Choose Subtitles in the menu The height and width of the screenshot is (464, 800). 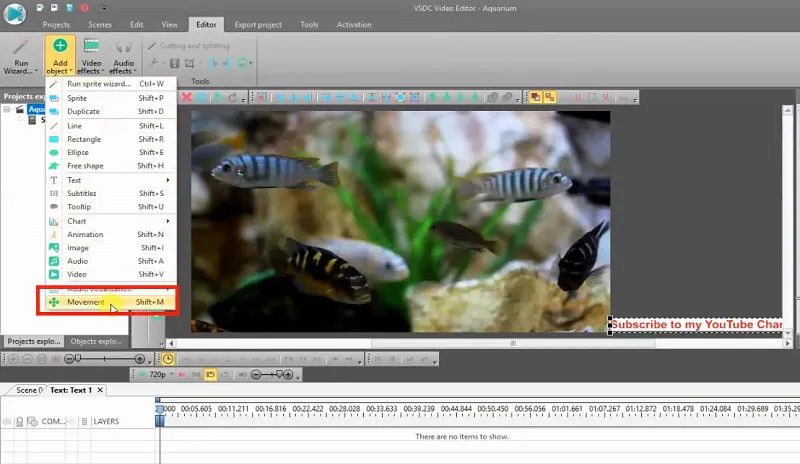111,193
